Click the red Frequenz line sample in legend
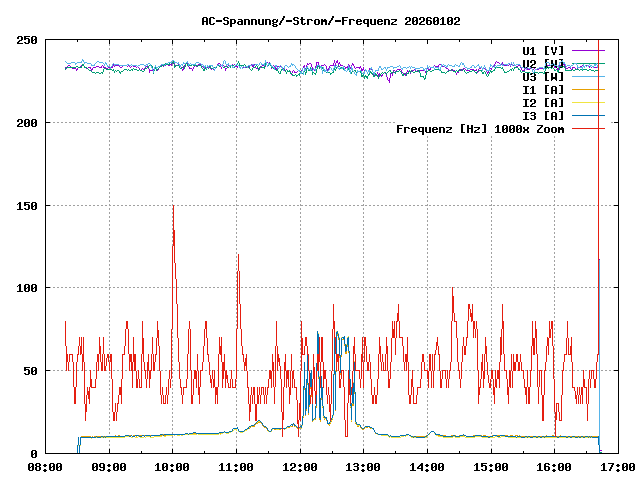The height and width of the screenshot is (480, 640). (x=588, y=128)
